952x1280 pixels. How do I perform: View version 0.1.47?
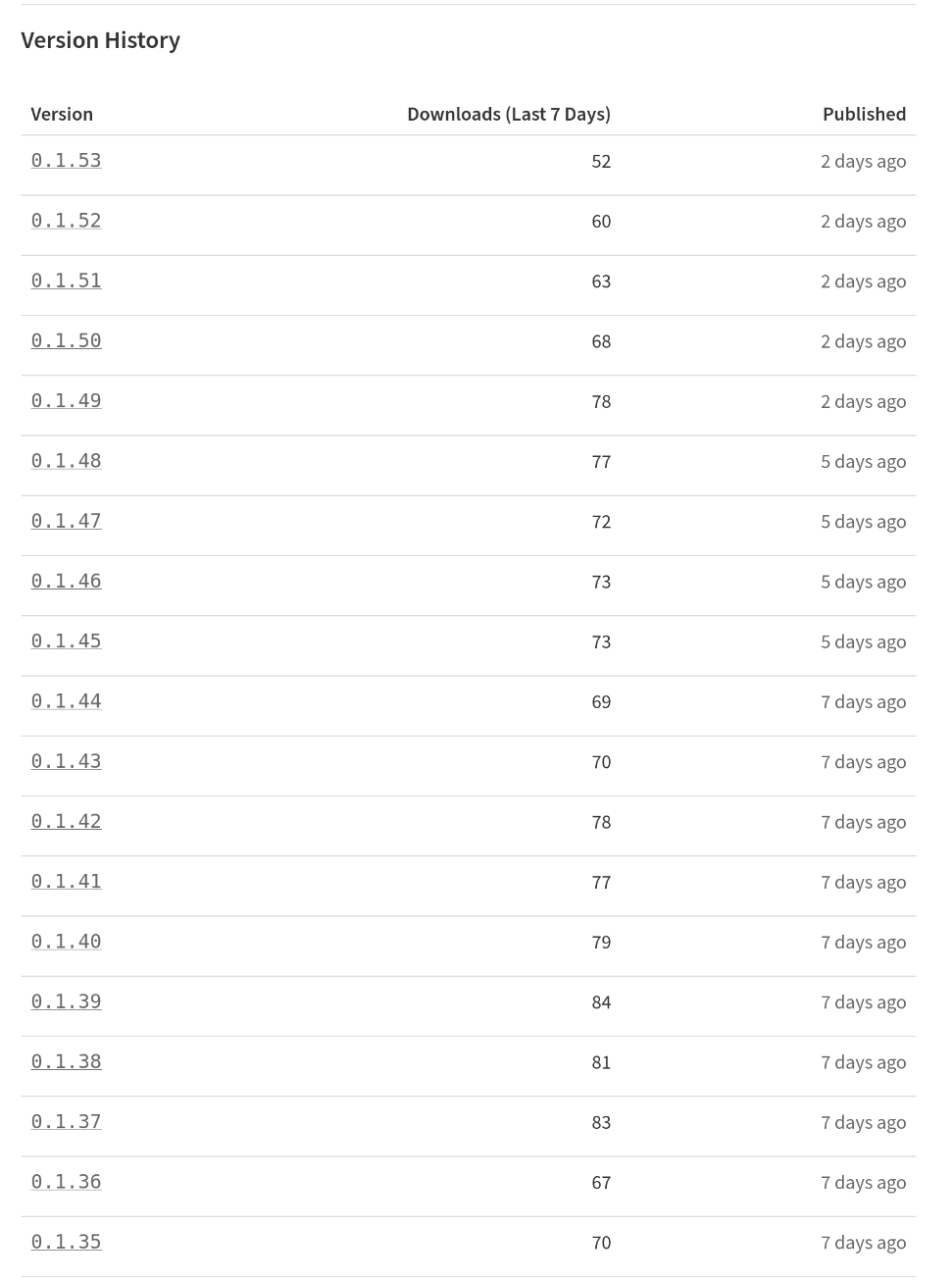pos(66,520)
